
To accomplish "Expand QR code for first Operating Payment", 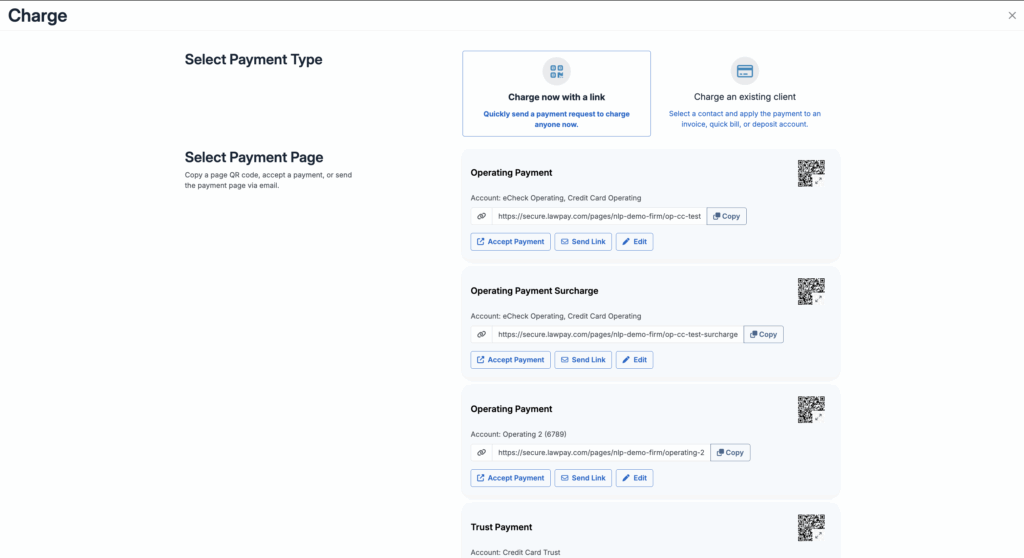I will click(811, 174).
